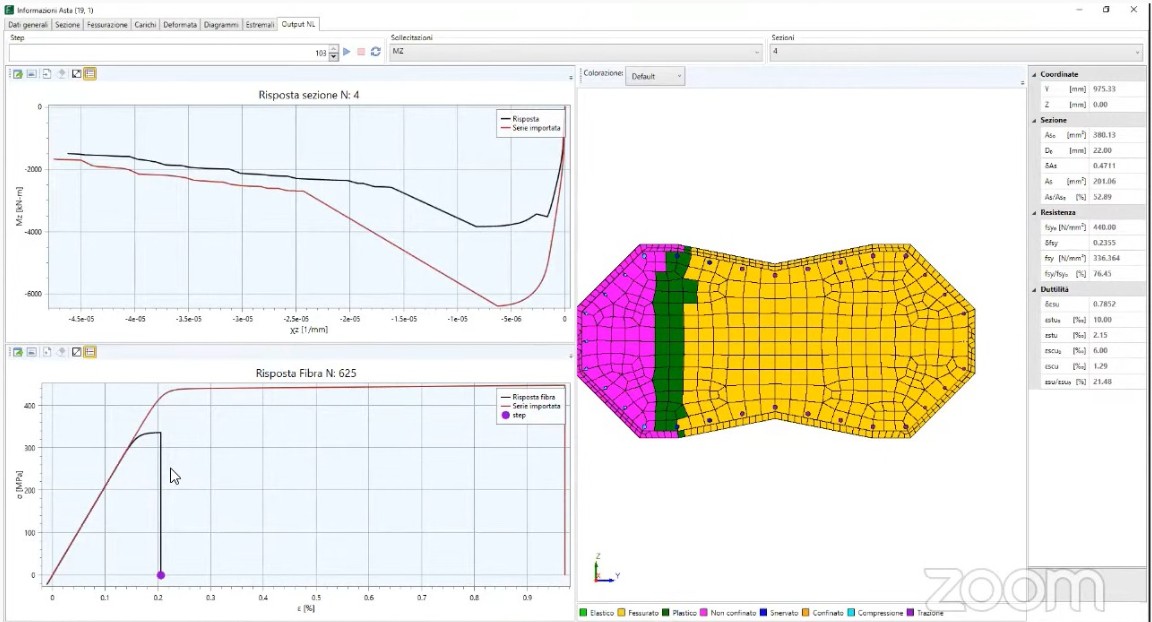Click the first green icon in section chart toolbar

pos(17,74)
